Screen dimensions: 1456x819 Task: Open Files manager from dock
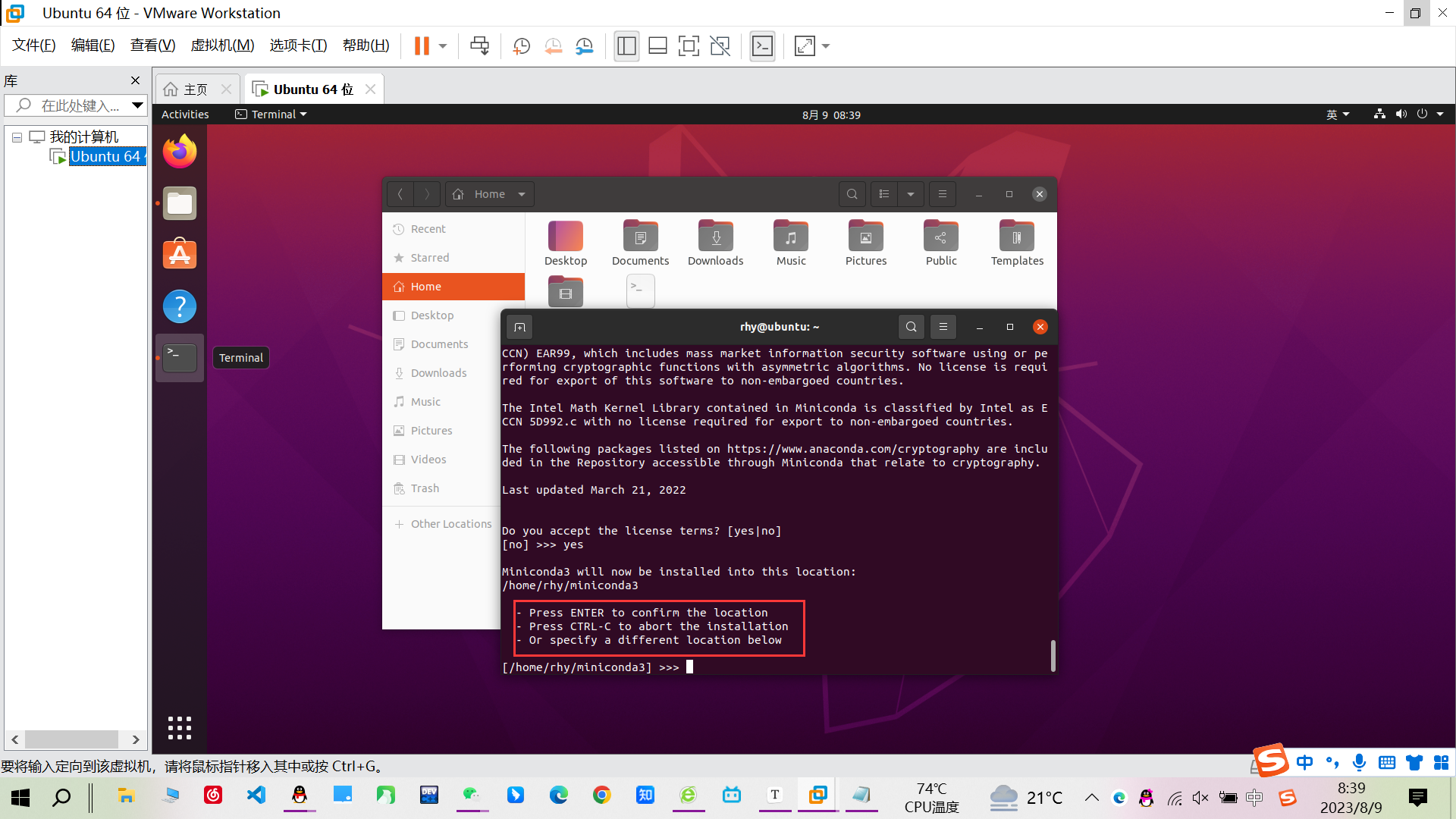click(180, 203)
